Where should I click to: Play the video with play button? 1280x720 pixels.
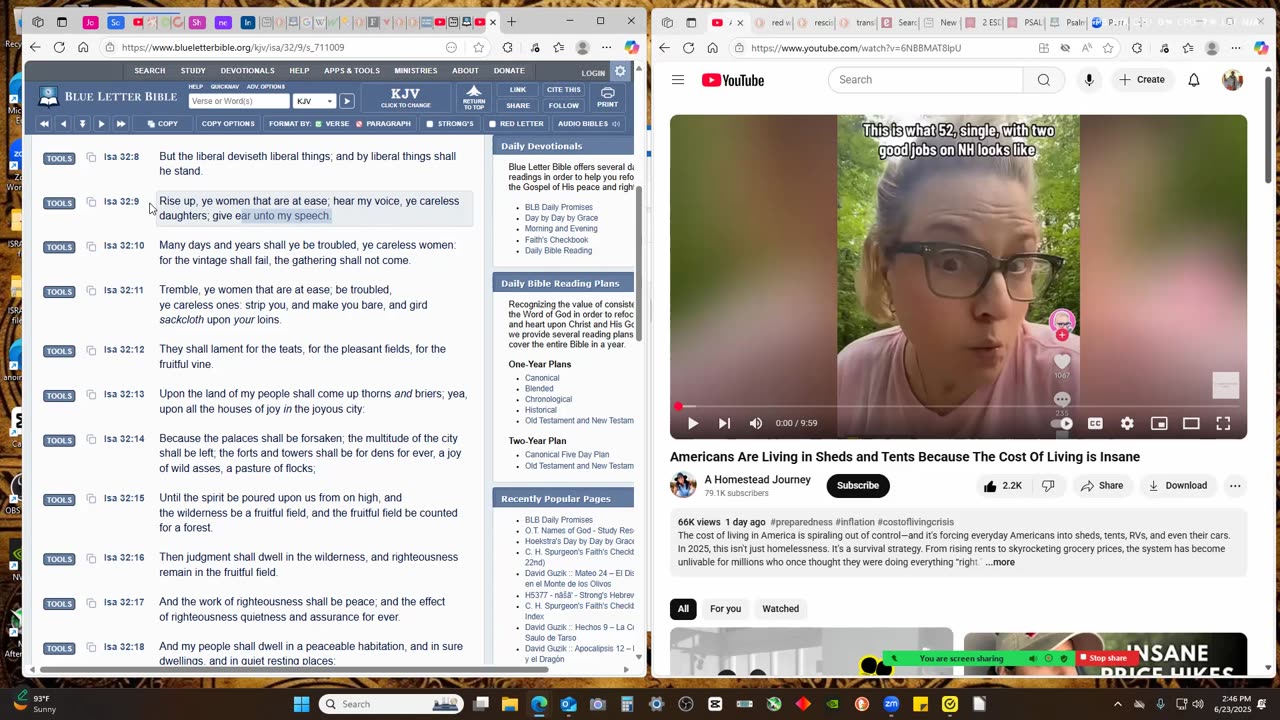click(x=692, y=423)
